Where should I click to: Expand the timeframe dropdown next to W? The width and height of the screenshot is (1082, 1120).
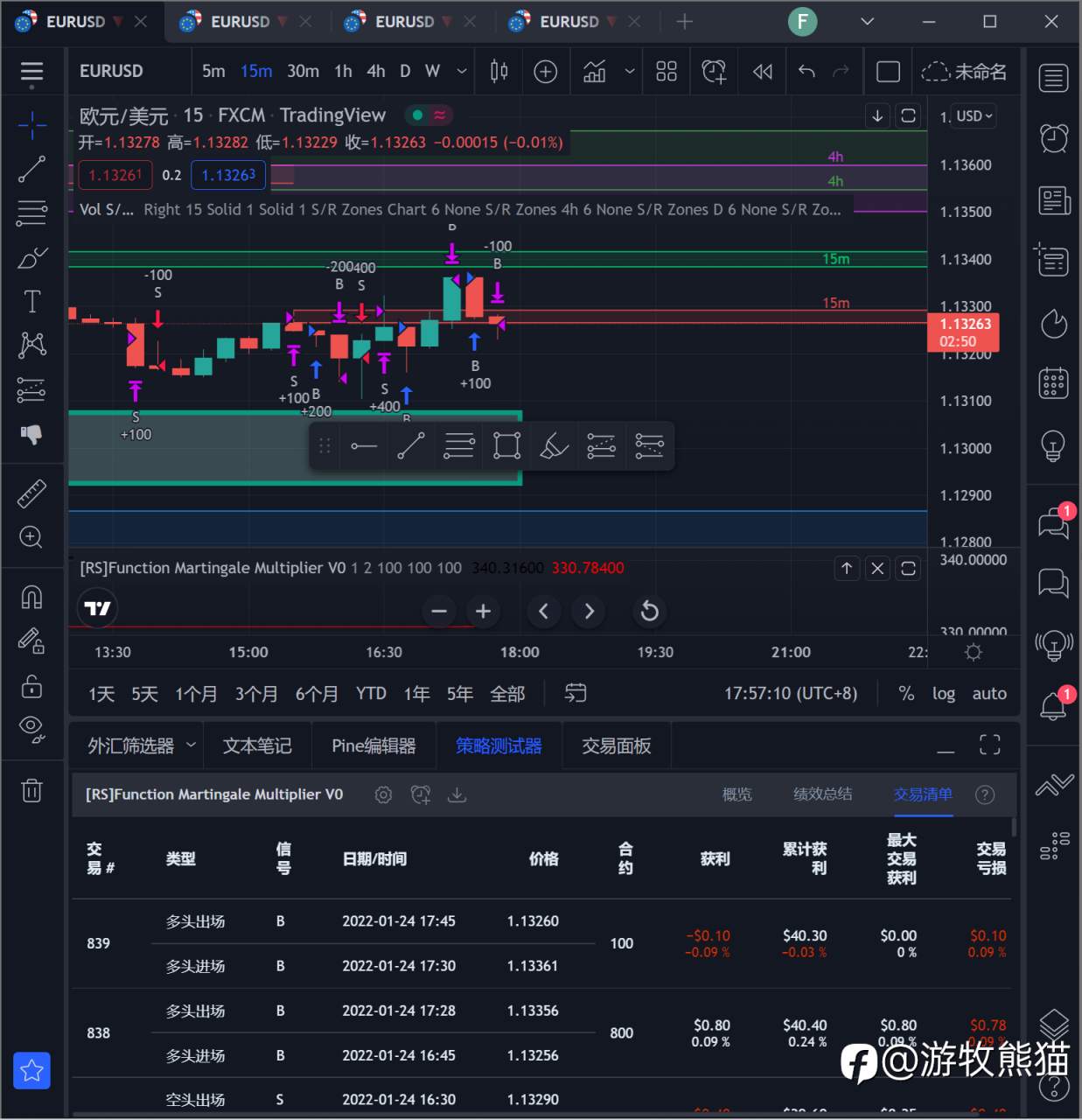pos(461,71)
